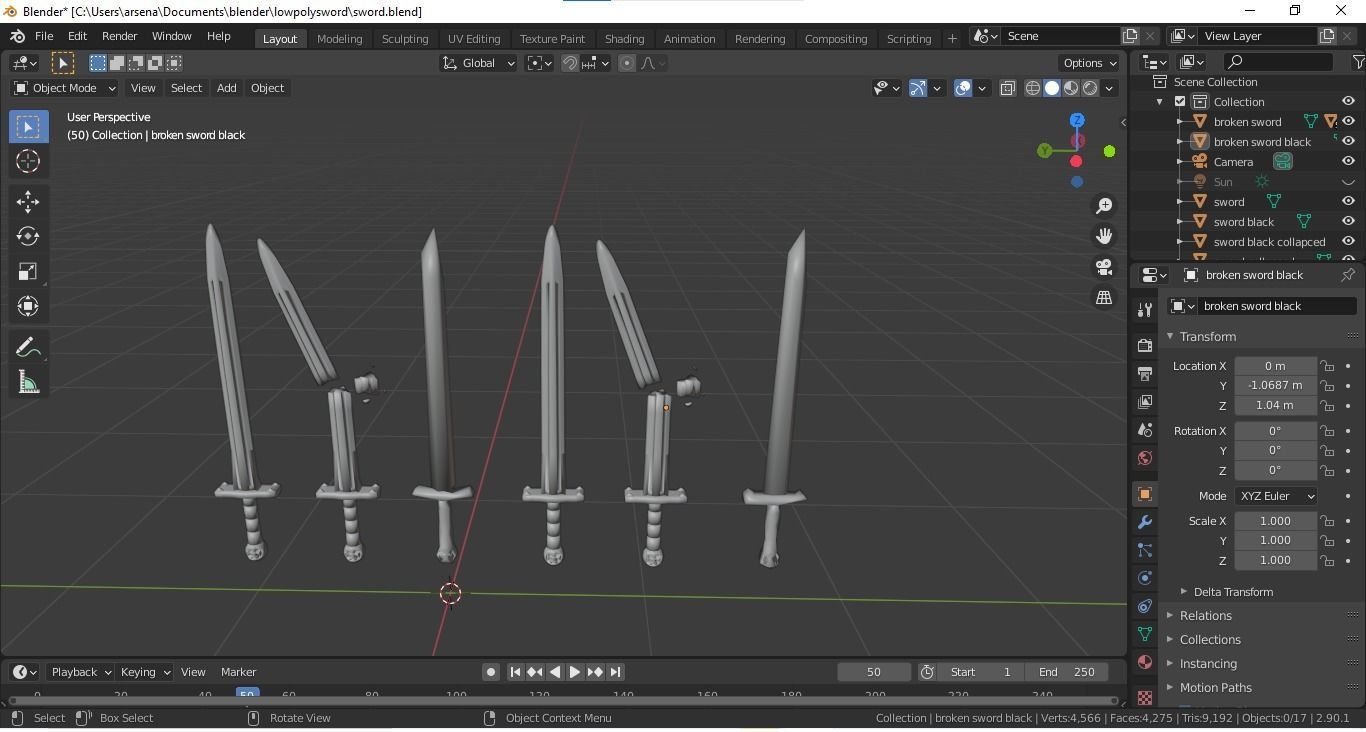
Task: Open the Global transform orientation dropdown
Action: click(478, 63)
